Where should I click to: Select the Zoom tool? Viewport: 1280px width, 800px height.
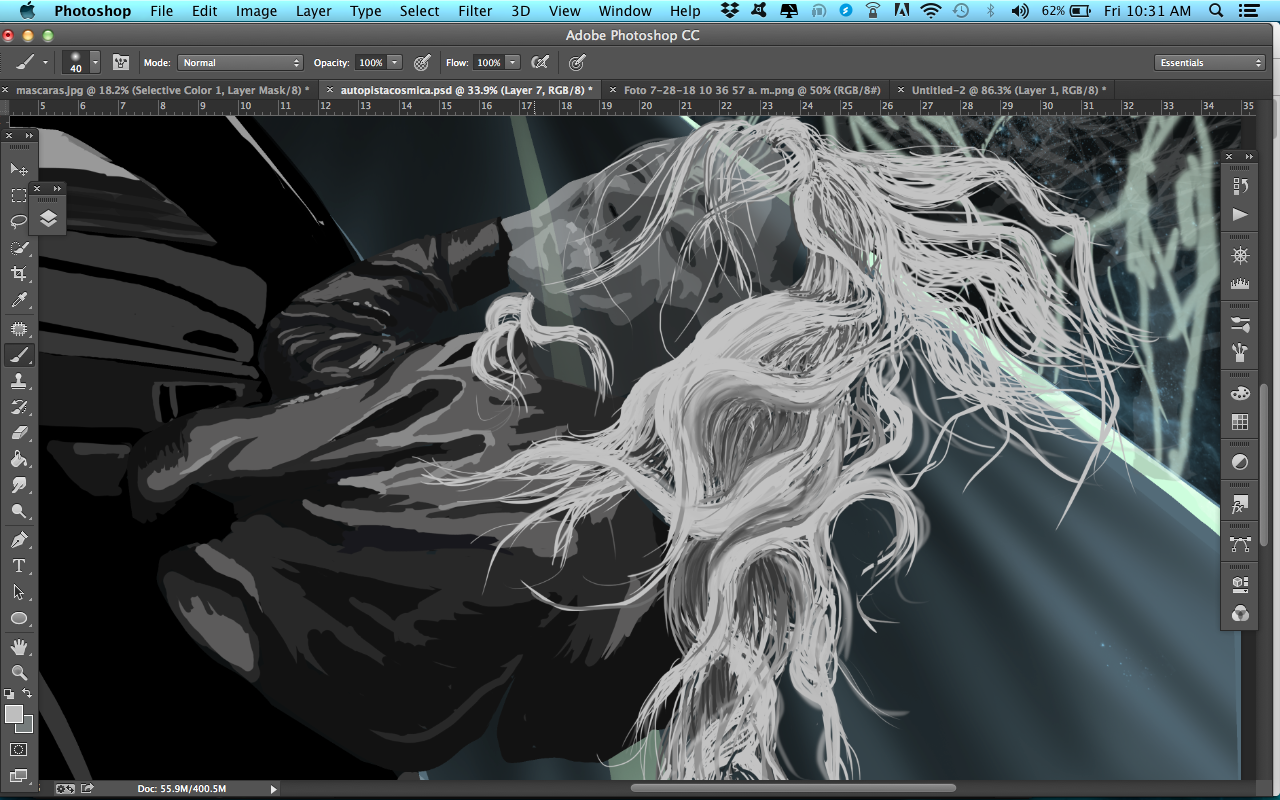coord(19,673)
